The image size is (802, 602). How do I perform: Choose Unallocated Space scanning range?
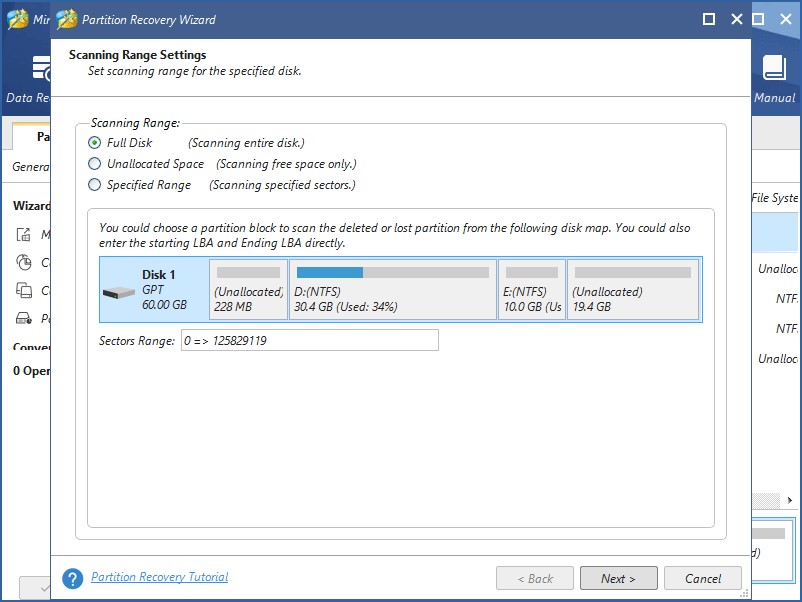(95, 164)
